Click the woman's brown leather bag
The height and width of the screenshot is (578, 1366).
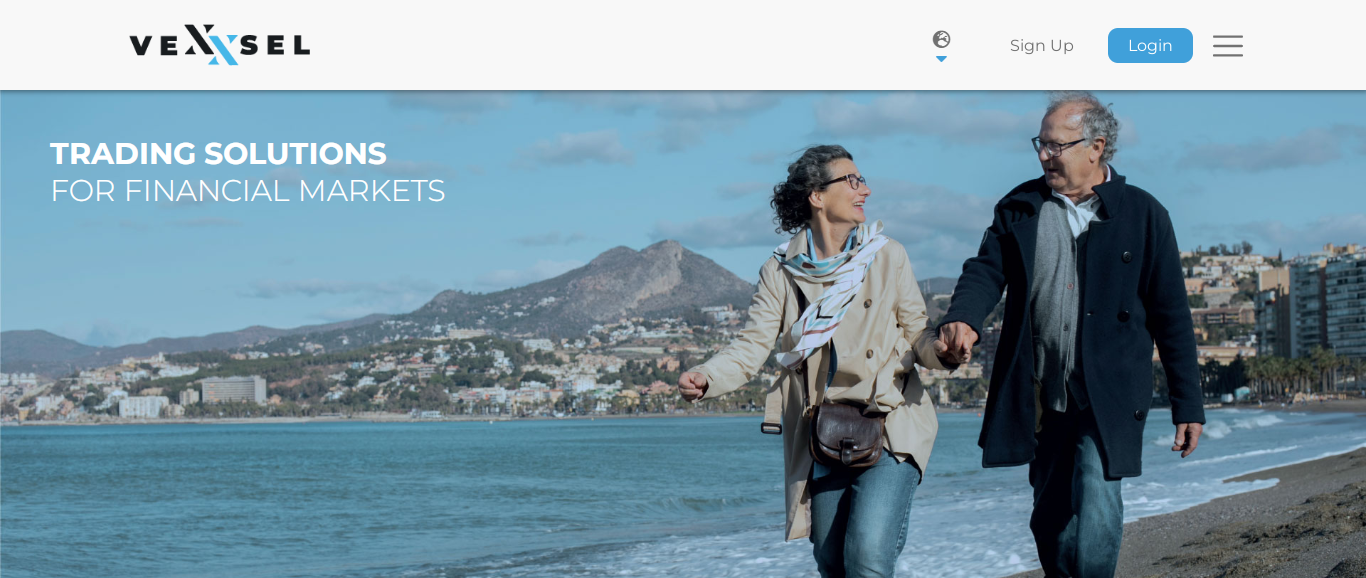point(847,434)
